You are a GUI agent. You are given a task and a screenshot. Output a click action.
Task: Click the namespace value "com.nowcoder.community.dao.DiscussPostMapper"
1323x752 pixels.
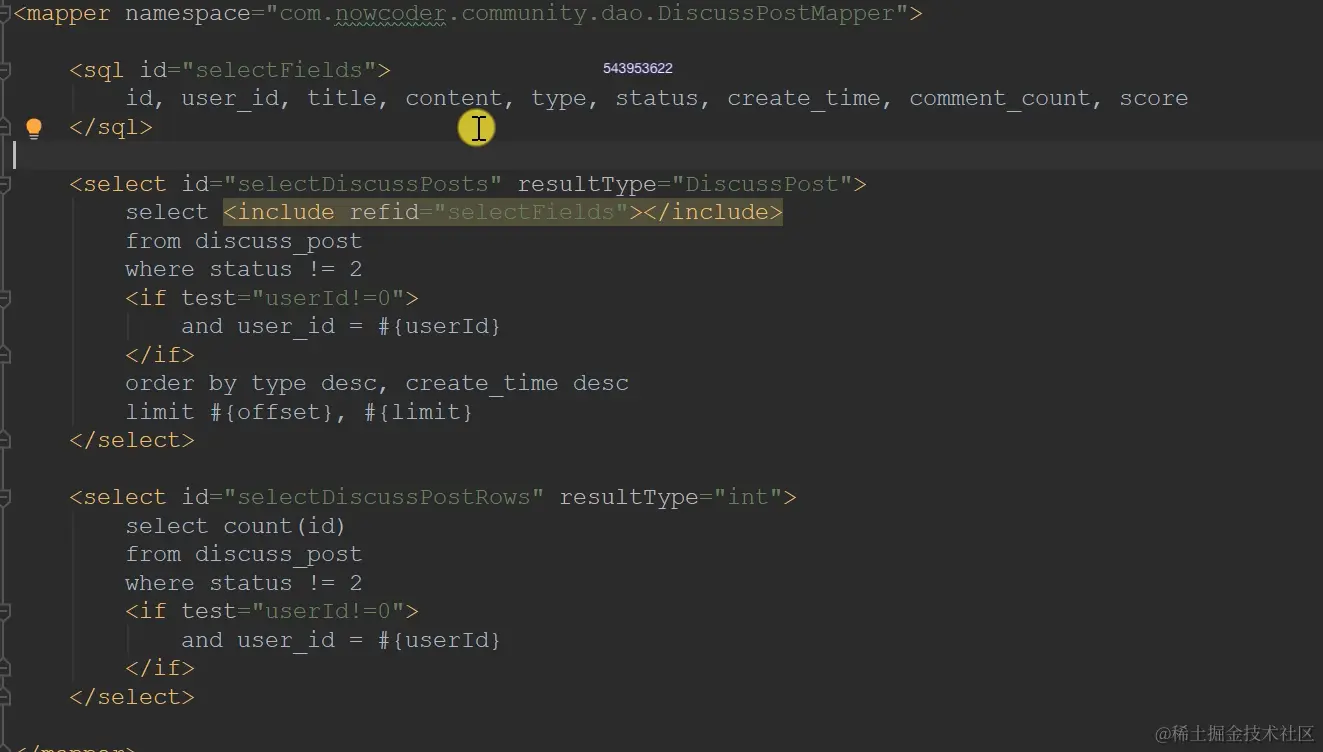coord(587,14)
